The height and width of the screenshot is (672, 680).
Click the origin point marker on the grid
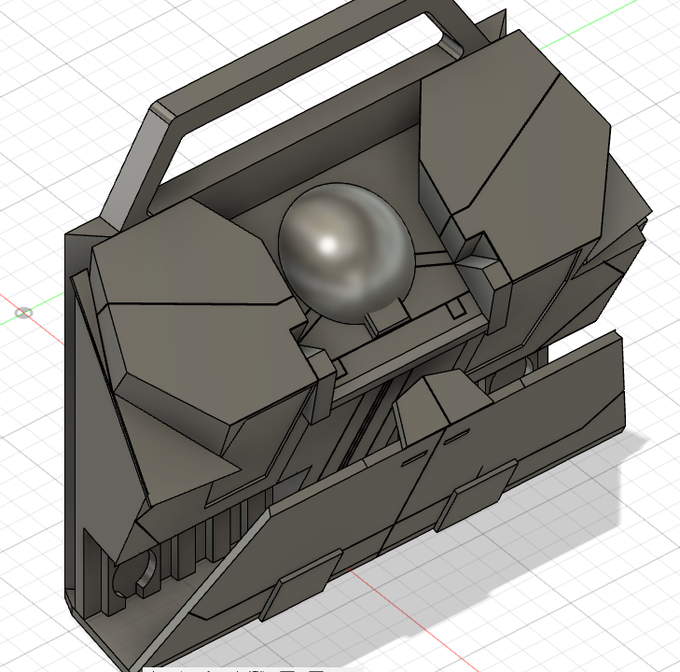(23, 313)
